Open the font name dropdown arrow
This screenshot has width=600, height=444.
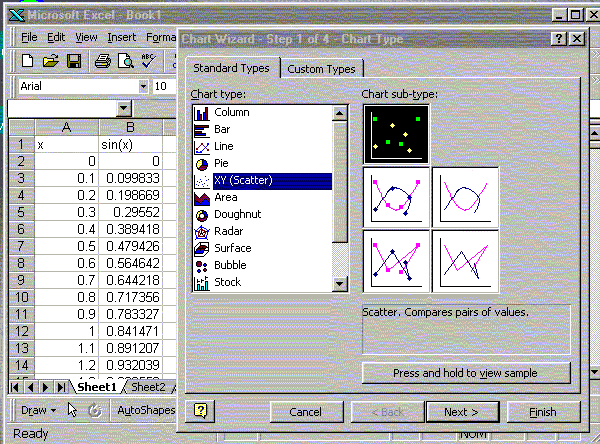click(x=143, y=86)
